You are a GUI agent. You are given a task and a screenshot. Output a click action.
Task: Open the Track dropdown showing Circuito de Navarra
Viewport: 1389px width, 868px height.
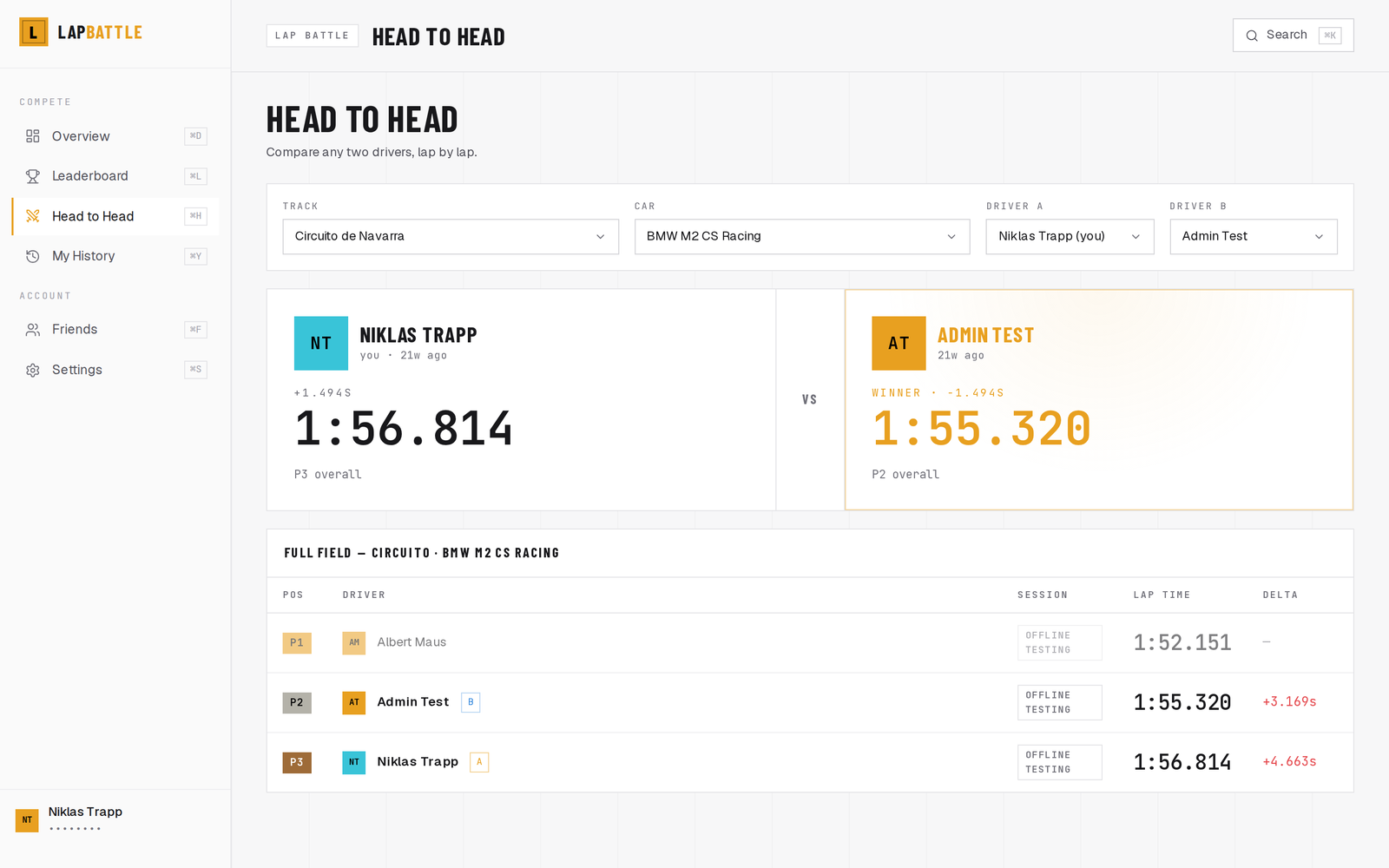(451, 237)
